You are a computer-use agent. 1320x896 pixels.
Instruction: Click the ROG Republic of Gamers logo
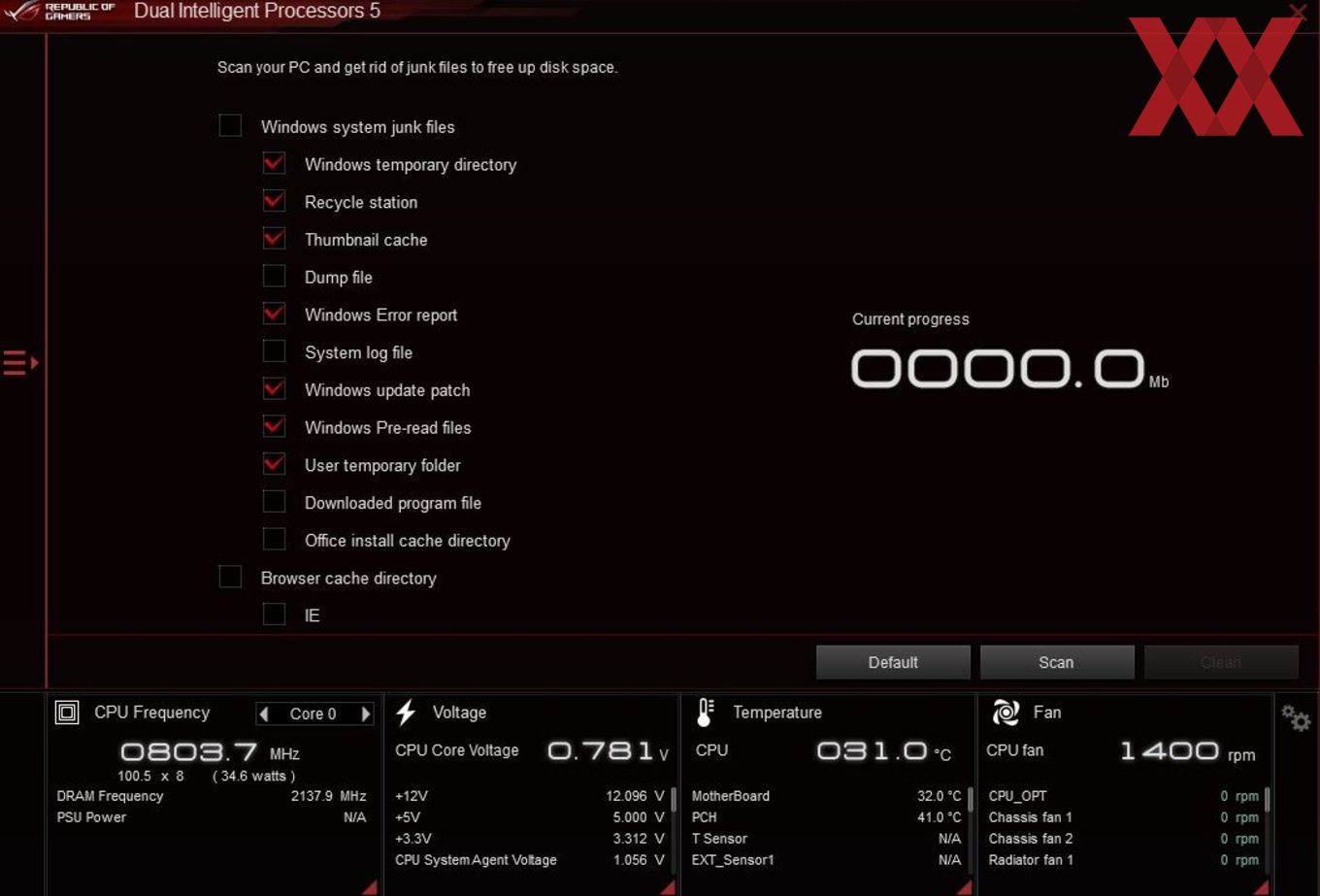59,12
